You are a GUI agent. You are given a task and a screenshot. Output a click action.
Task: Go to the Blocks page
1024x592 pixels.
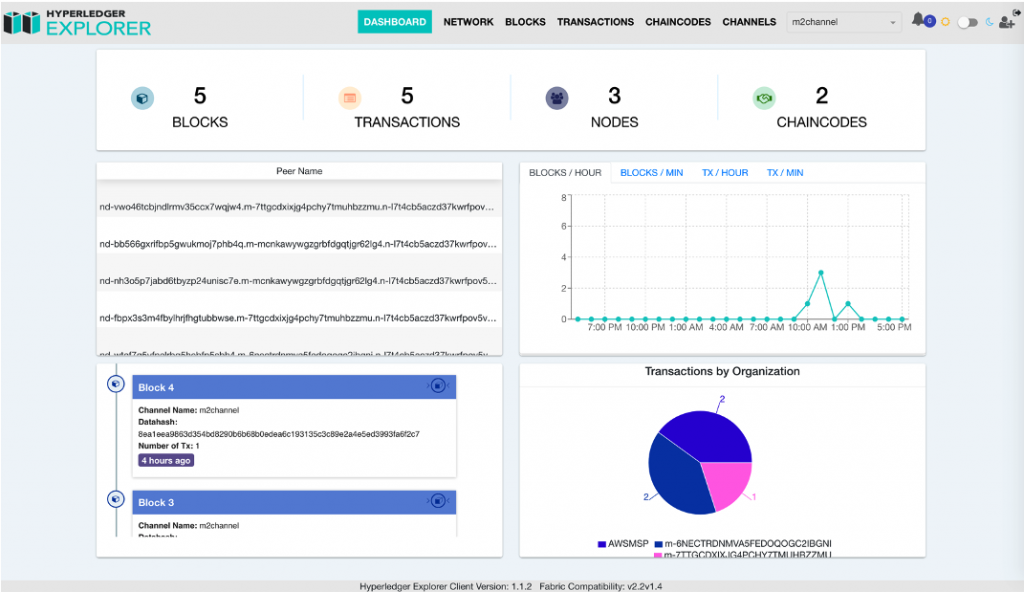(x=525, y=22)
